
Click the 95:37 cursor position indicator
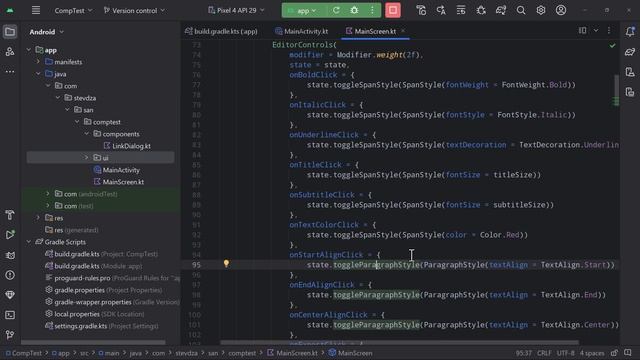tap(524, 353)
